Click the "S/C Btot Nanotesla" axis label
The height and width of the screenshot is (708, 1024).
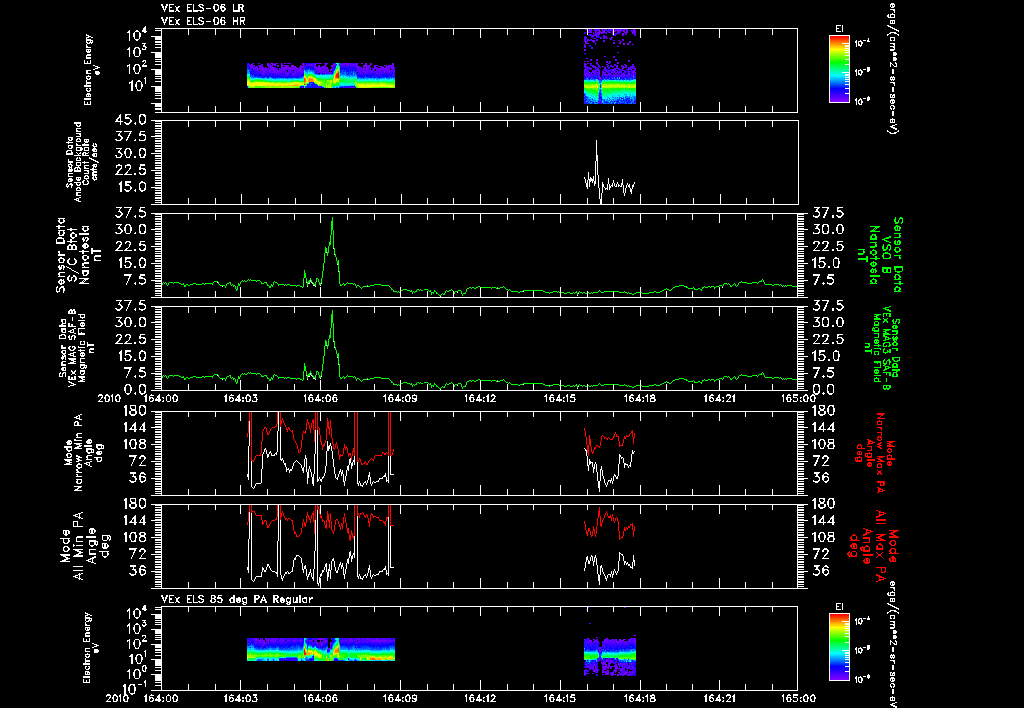pos(80,255)
